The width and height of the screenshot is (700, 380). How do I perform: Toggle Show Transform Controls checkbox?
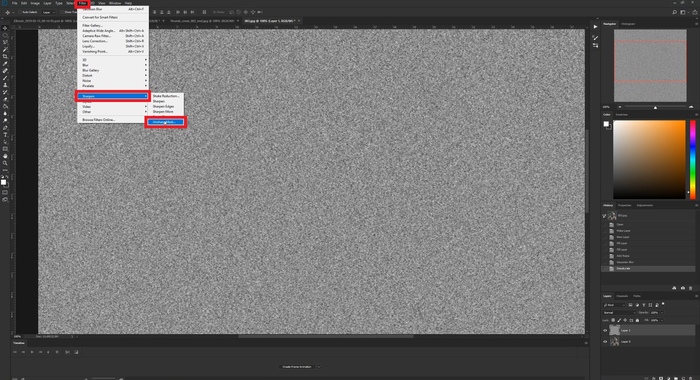pyautogui.click(x=62, y=12)
